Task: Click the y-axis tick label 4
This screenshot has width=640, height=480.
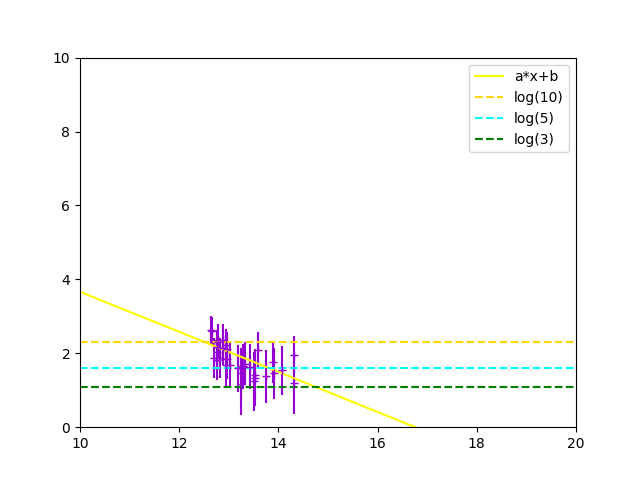Action: [67, 280]
